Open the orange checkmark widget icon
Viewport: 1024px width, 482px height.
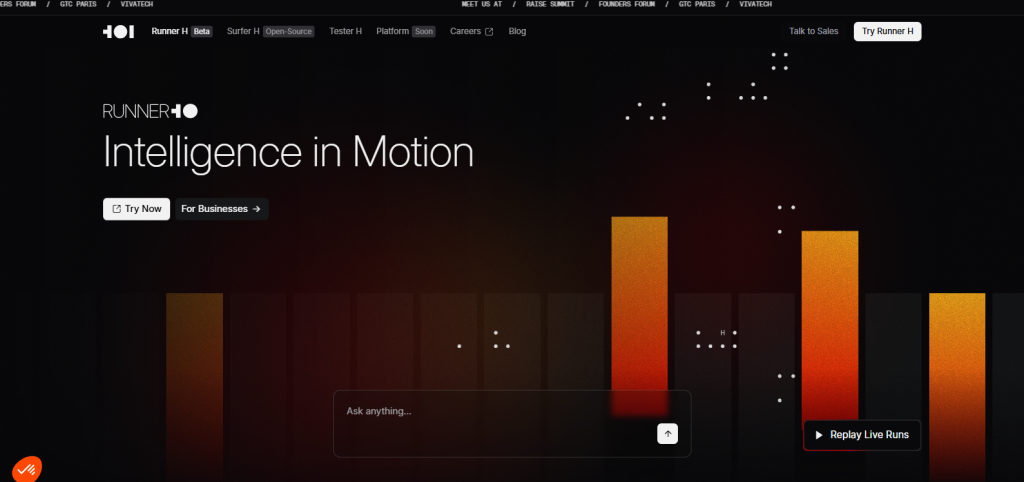tap(26, 469)
